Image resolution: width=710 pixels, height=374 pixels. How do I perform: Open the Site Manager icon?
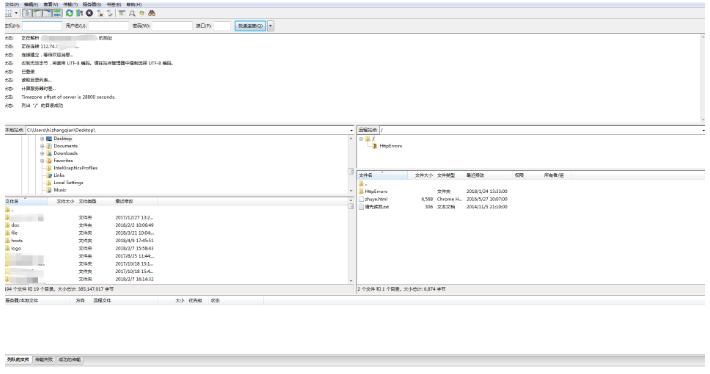(x=9, y=13)
